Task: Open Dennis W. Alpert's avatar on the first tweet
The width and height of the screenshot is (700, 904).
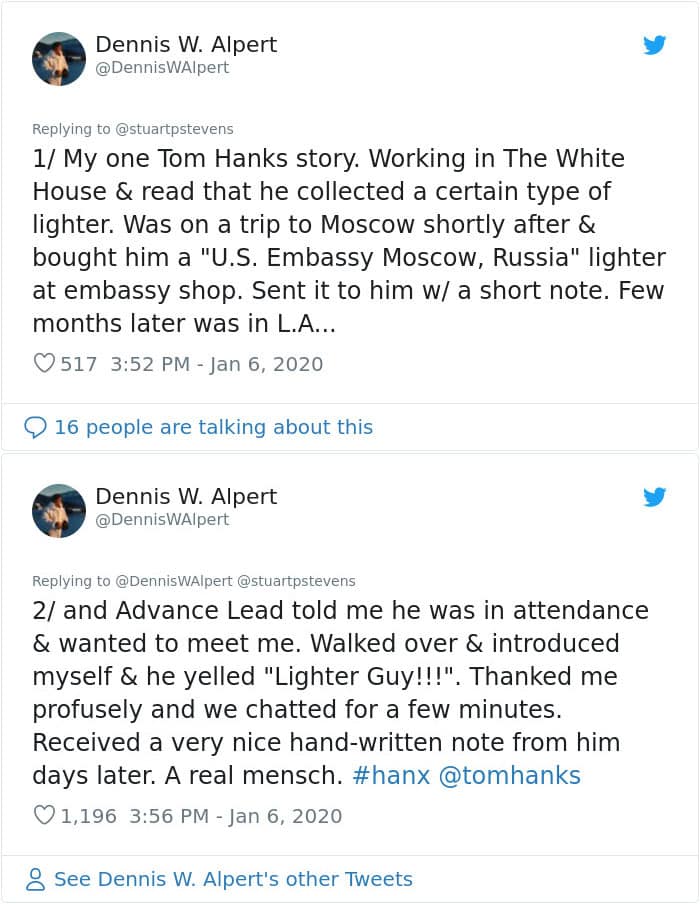Action: pyautogui.click(x=59, y=59)
